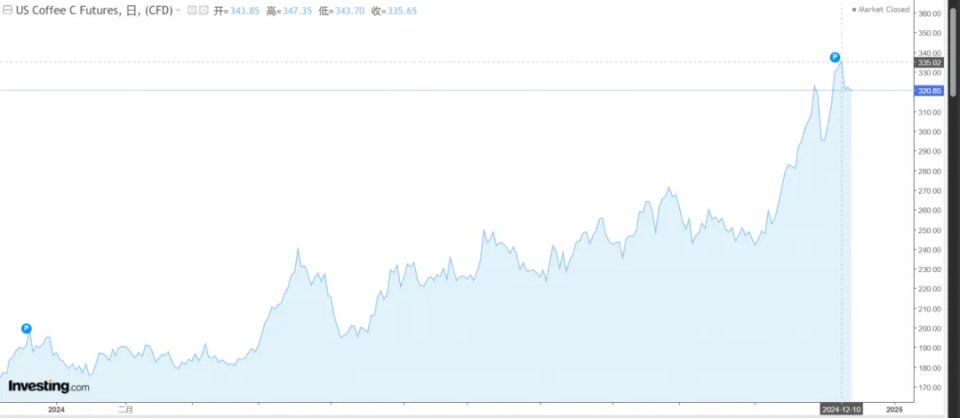This screenshot has height=418, width=960.
Task: Click the Market Closed status indicator
Action: (x=880, y=9)
